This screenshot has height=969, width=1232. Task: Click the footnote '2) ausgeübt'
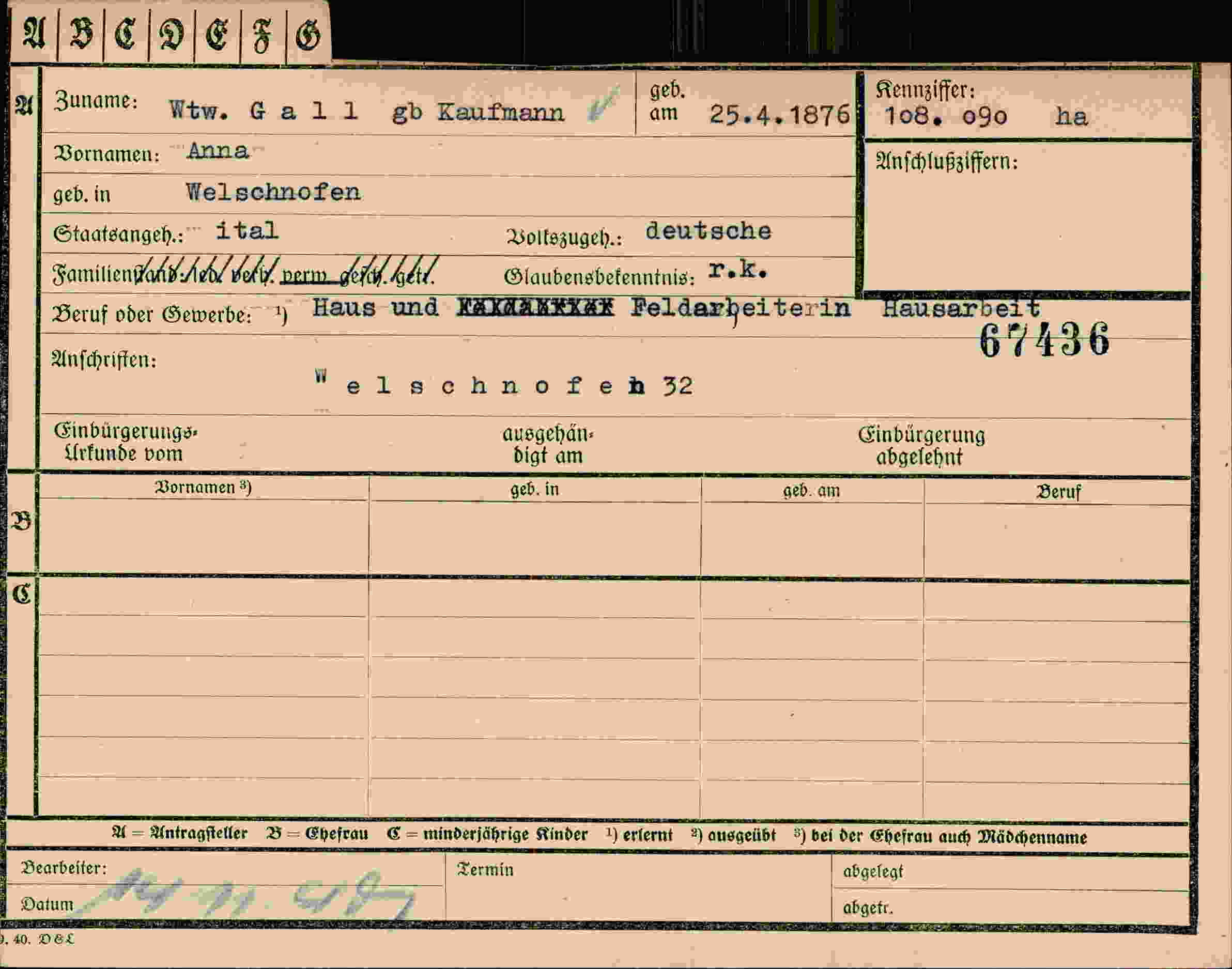coord(733,836)
